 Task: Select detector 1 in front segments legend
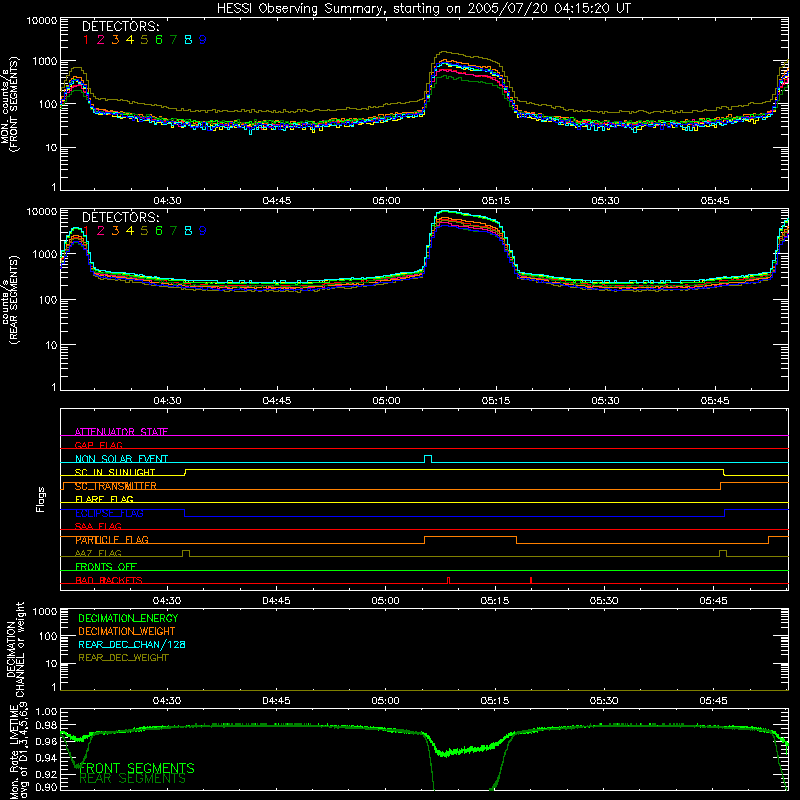(x=86, y=40)
